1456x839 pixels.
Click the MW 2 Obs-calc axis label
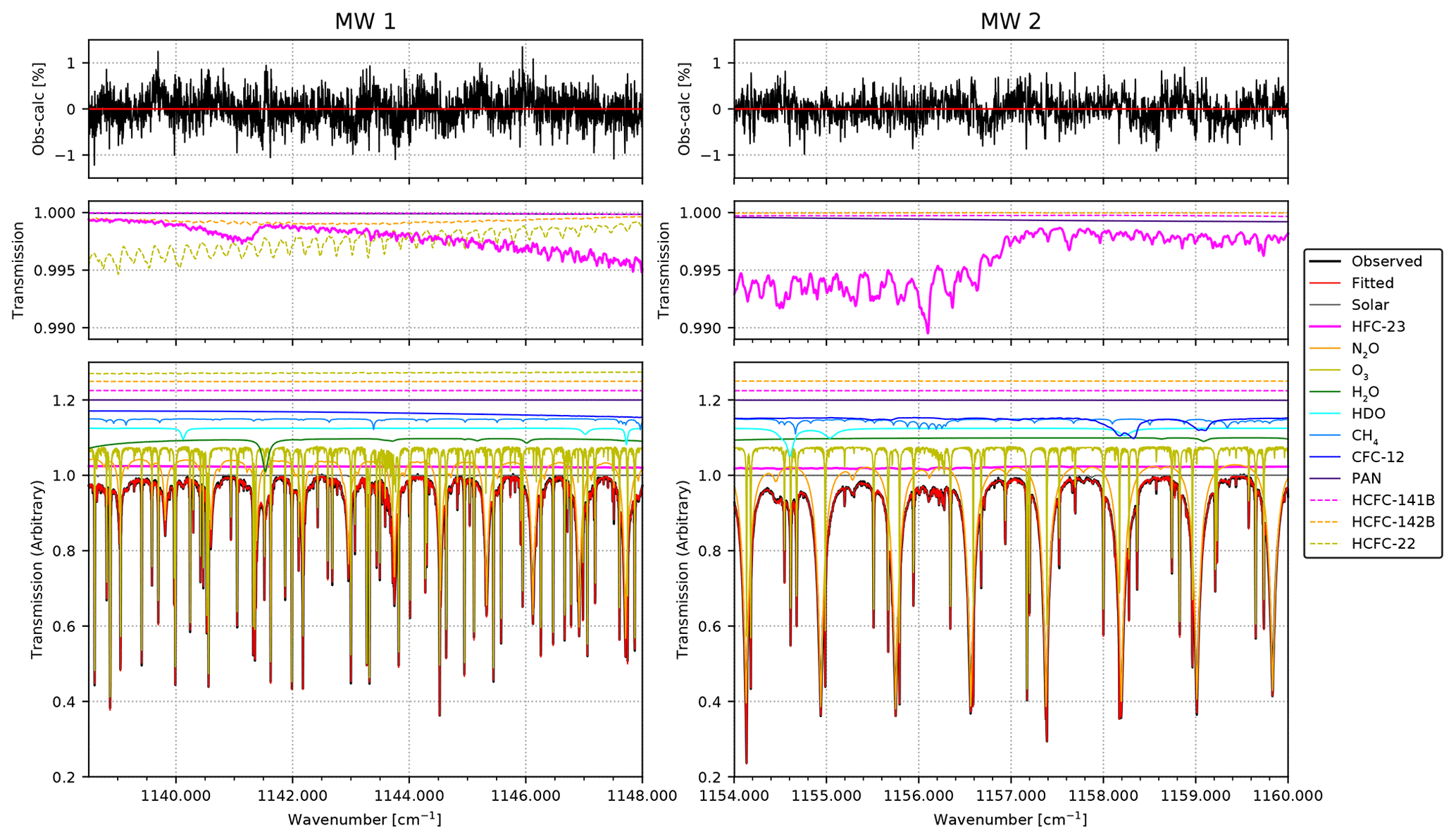[683, 108]
